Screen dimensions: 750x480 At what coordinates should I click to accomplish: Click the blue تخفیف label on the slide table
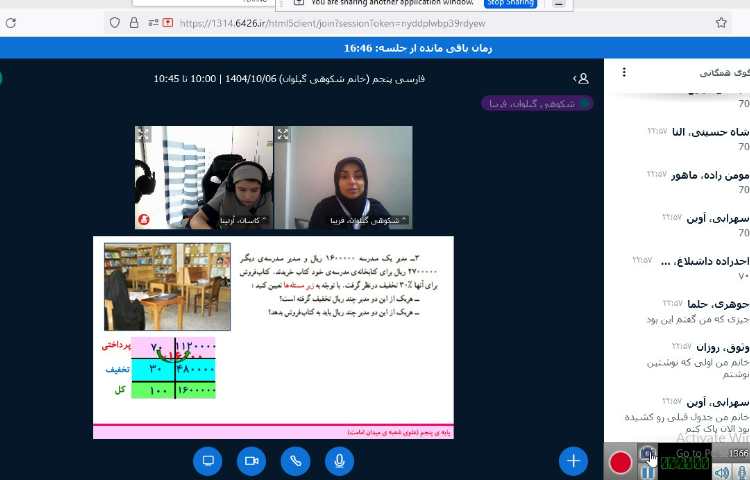click(117, 369)
